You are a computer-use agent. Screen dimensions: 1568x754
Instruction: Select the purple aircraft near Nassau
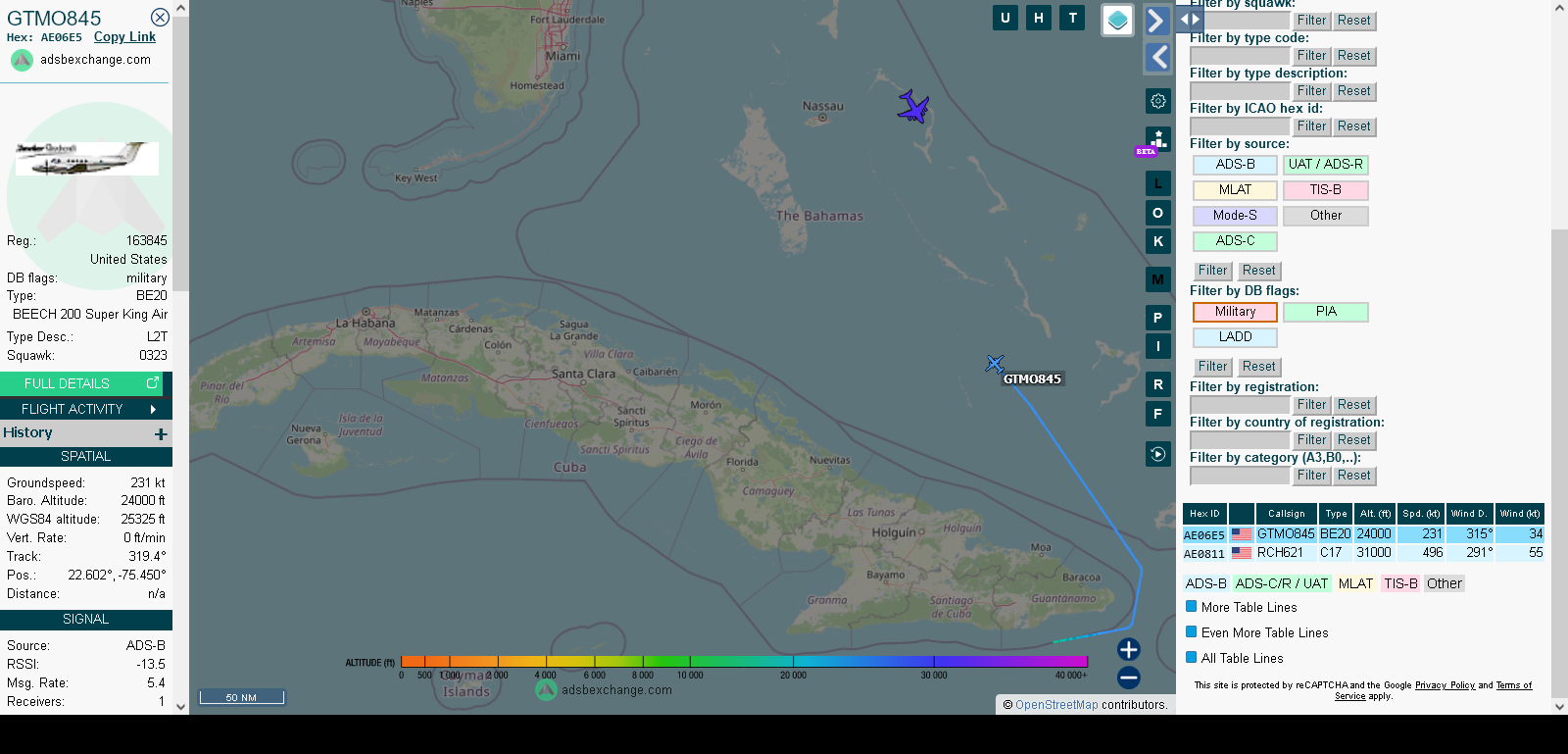coord(913,106)
